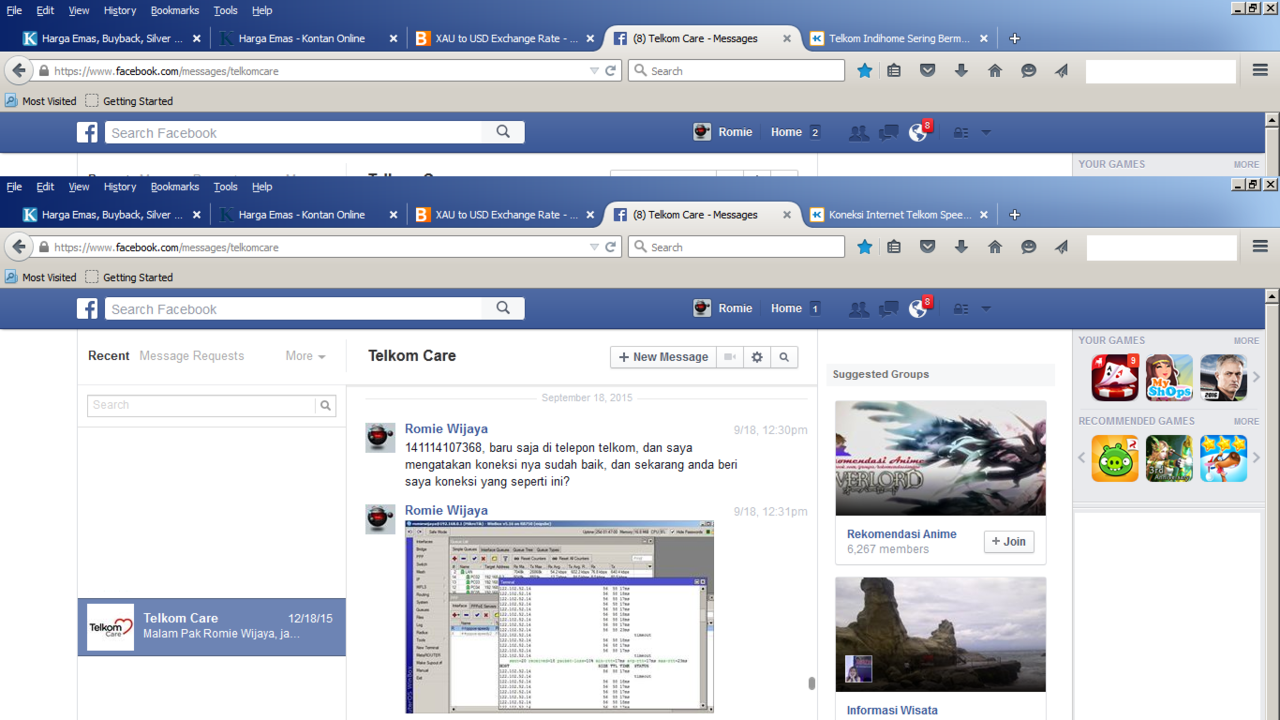
Task: Open Angry Birds pig game icon
Action: [1115, 458]
